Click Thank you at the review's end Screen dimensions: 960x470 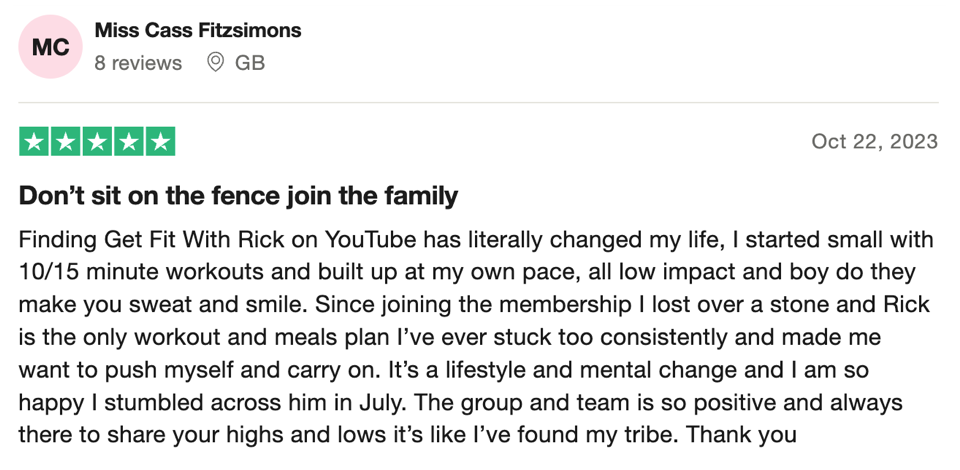(x=741, y=435)
